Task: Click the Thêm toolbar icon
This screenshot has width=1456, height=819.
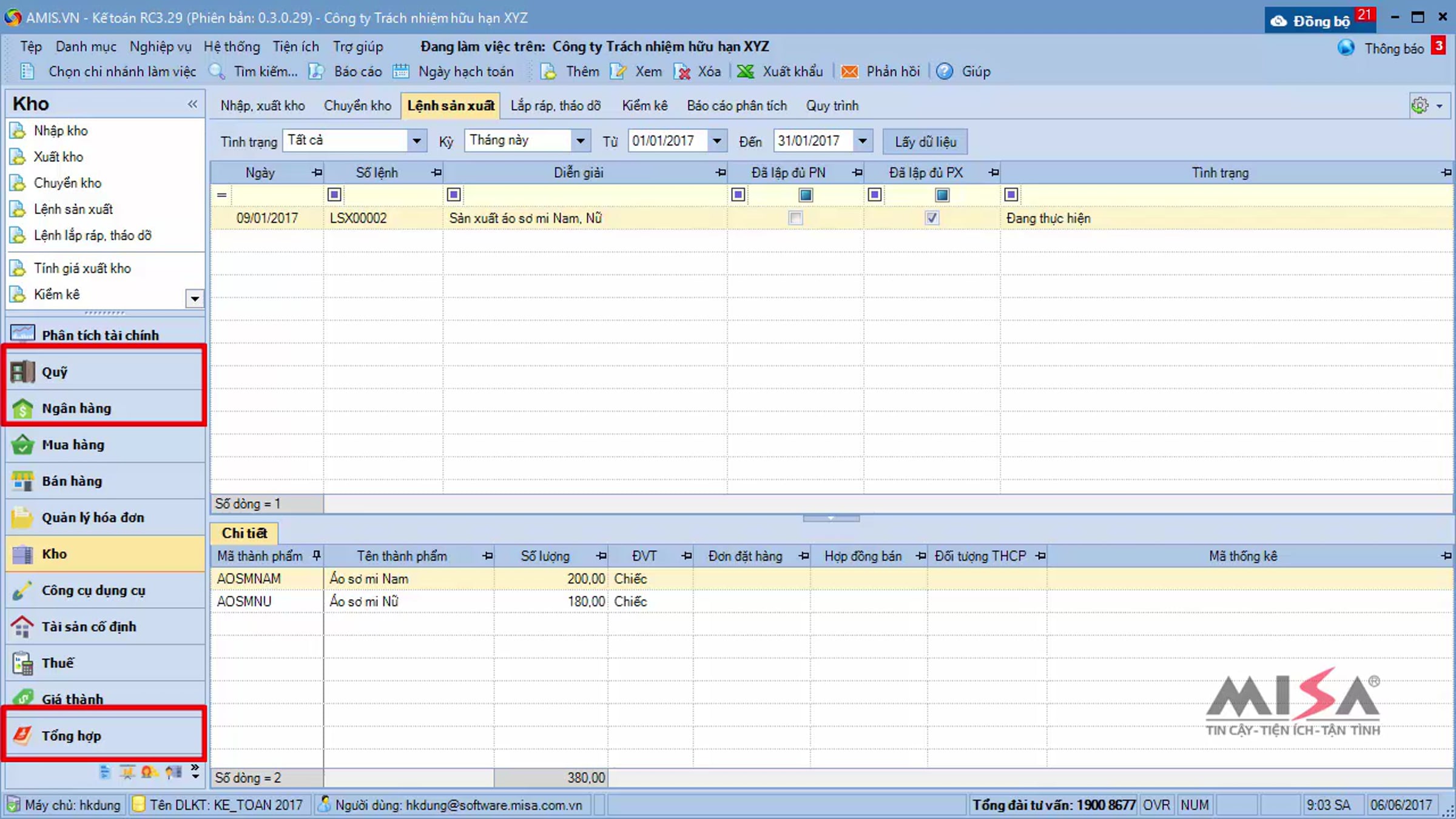Action: [548, 72]
